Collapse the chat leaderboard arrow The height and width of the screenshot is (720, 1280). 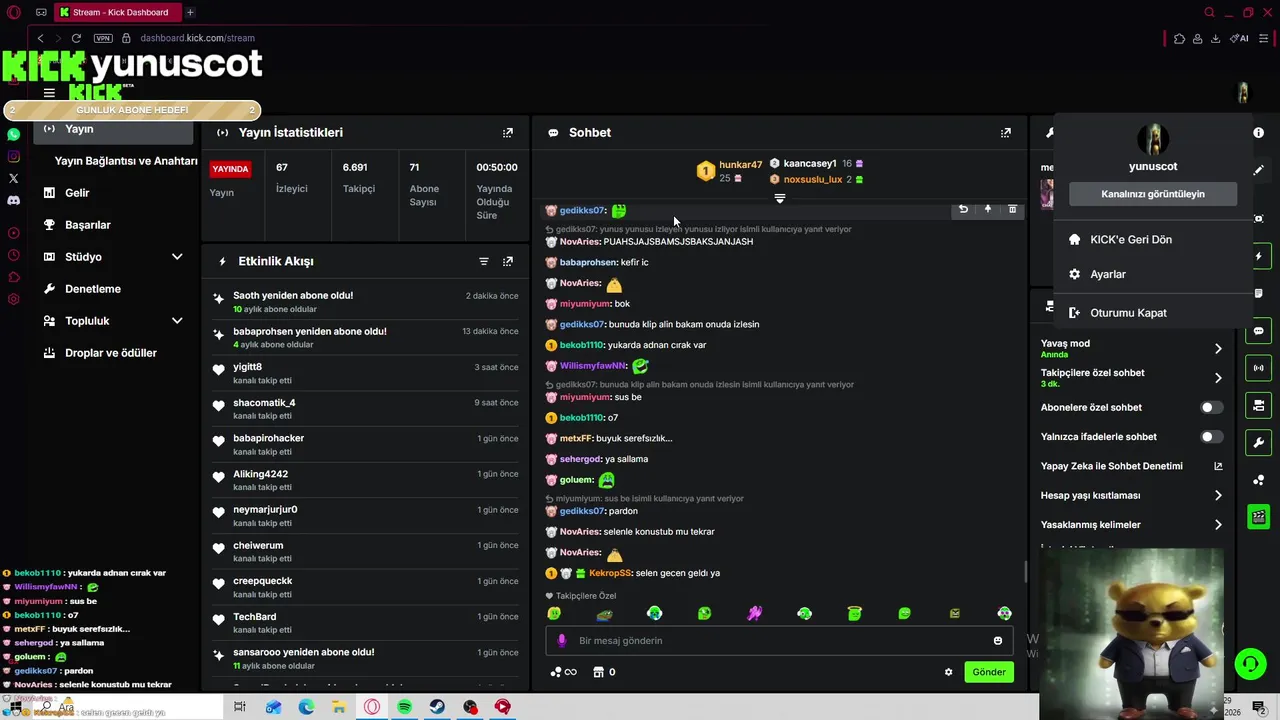tap(780, 198)
